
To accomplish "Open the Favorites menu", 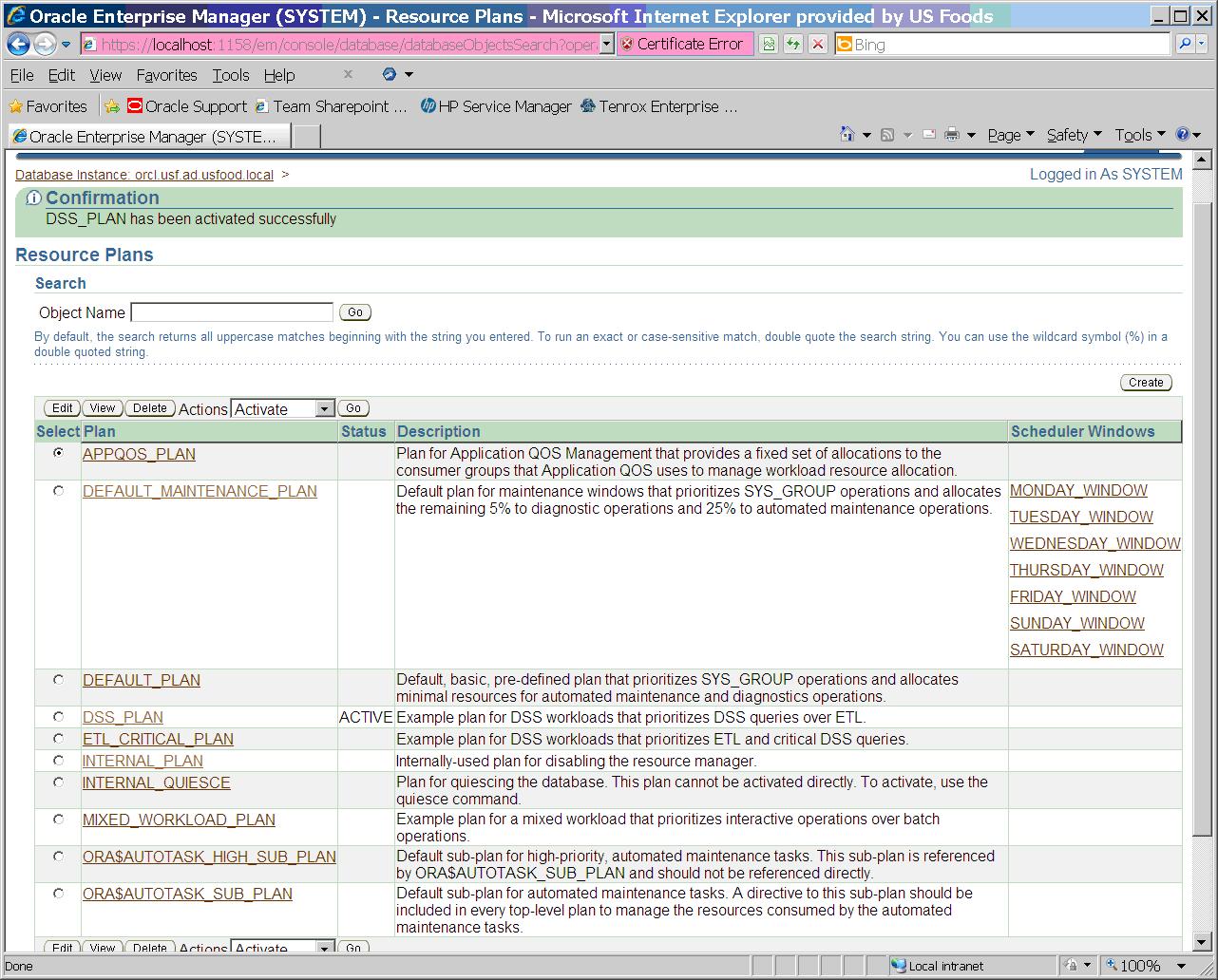I will pyautogui.click(x=166, y=75).
